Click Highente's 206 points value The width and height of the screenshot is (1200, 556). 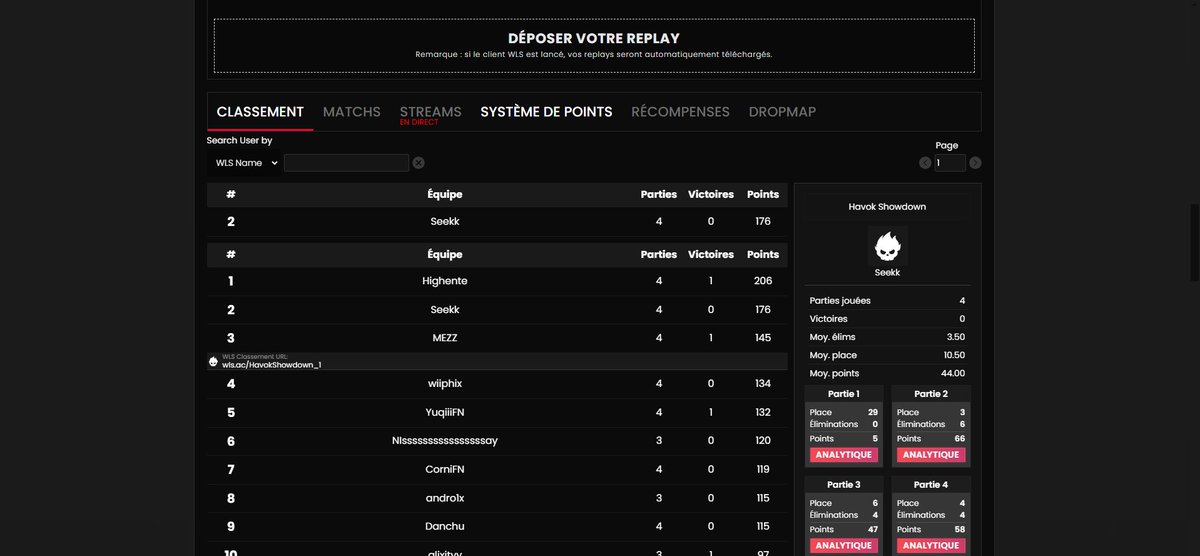point(763,281)
